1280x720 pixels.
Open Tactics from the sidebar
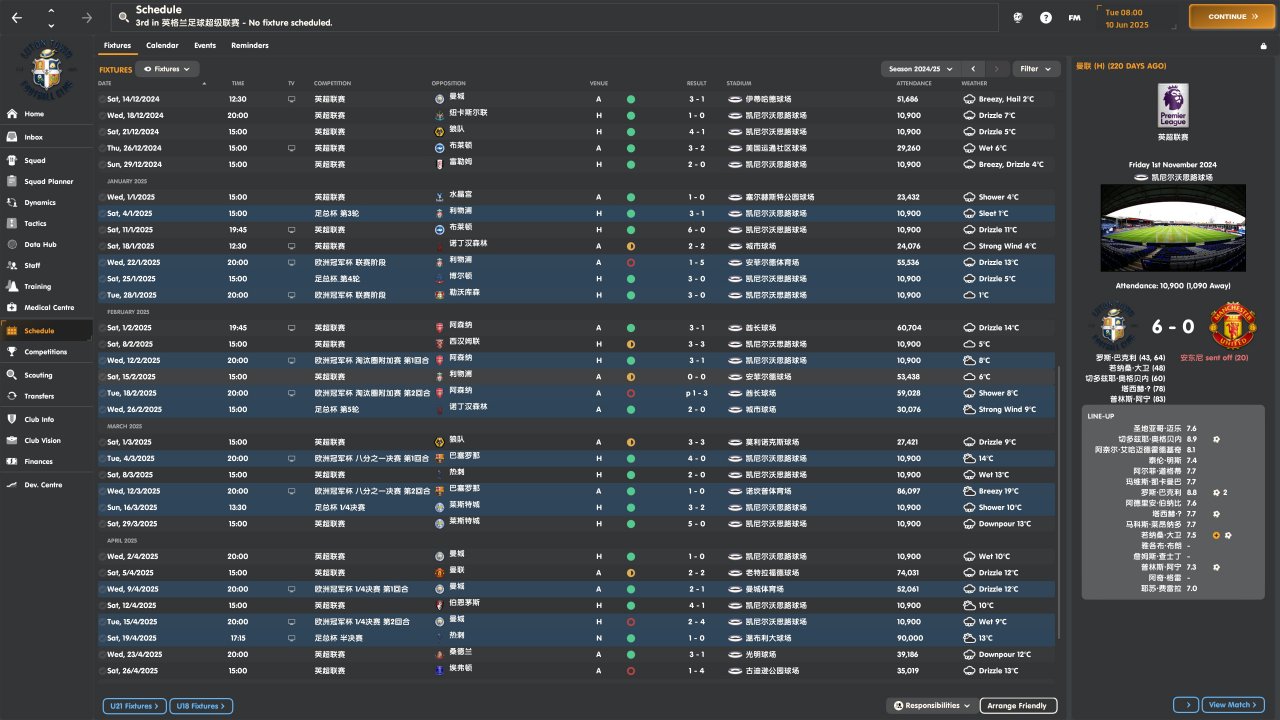[35, 223]
